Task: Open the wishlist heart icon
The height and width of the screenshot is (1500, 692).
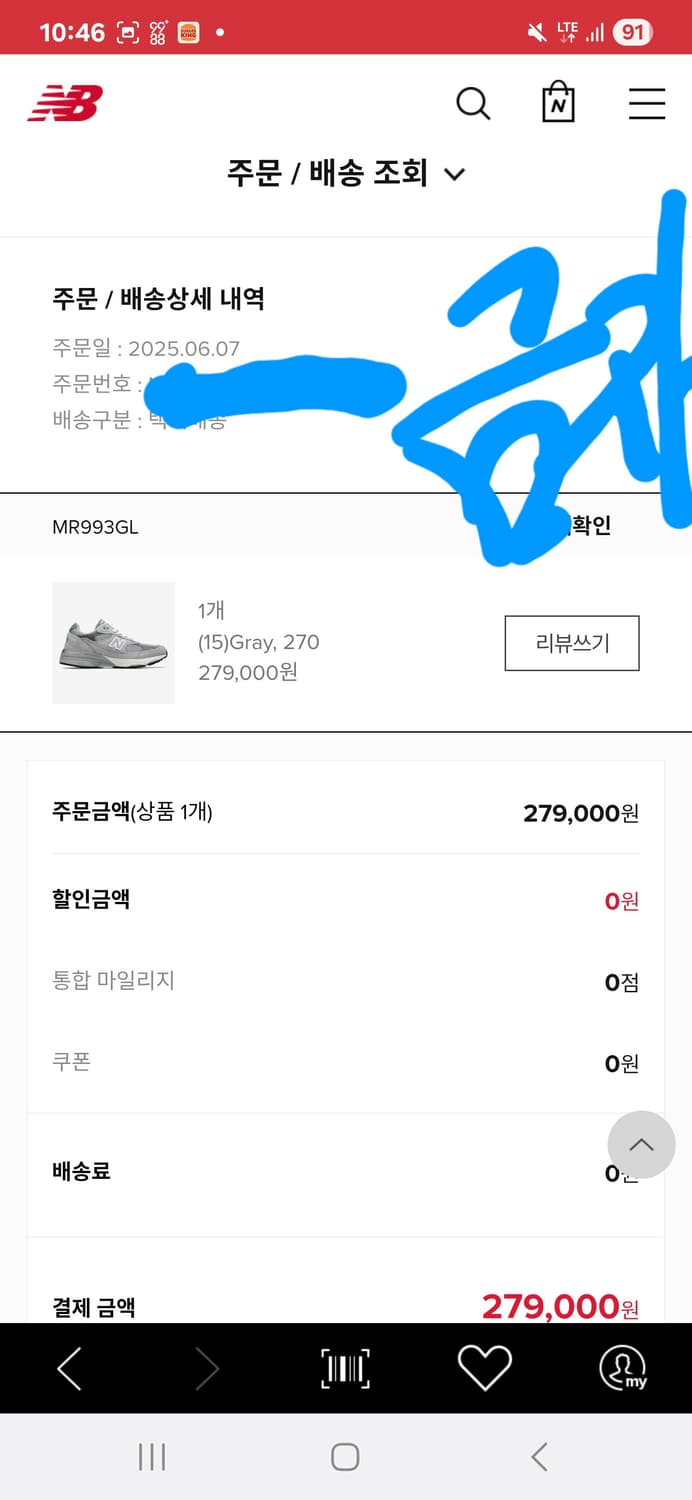Action: point(485,1368)
